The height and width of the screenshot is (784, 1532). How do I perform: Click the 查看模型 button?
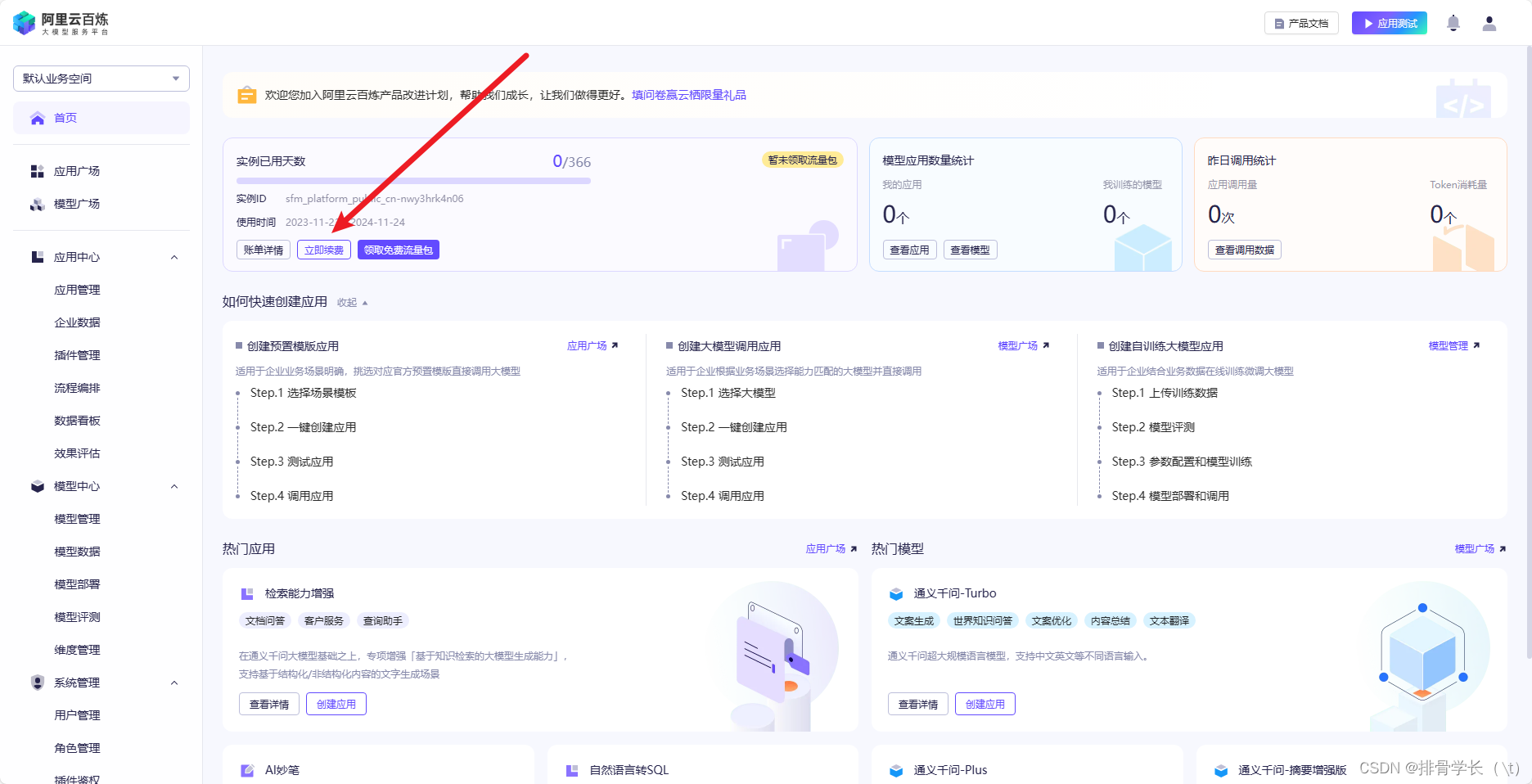(x=971, y=250)
